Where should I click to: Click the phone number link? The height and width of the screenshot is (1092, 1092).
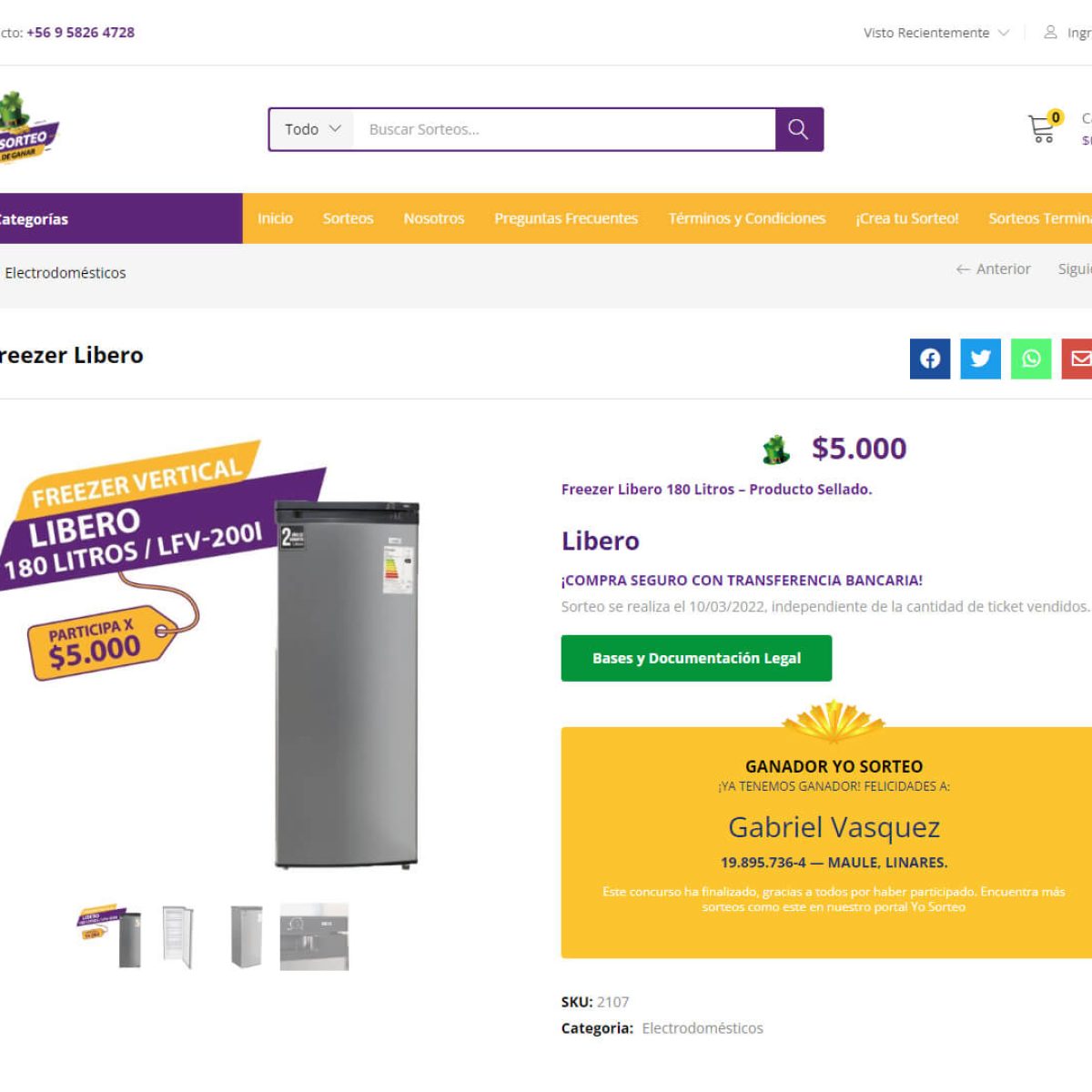[80, 32]
